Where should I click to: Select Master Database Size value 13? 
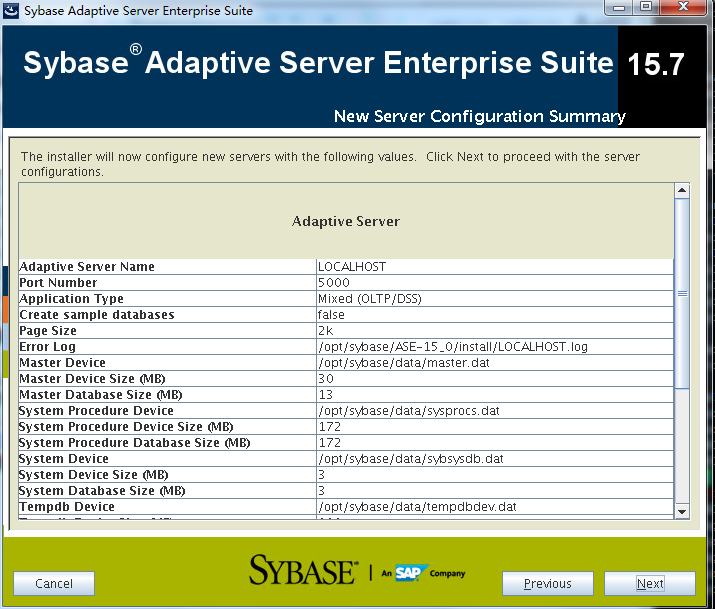(x=326, y=394)
